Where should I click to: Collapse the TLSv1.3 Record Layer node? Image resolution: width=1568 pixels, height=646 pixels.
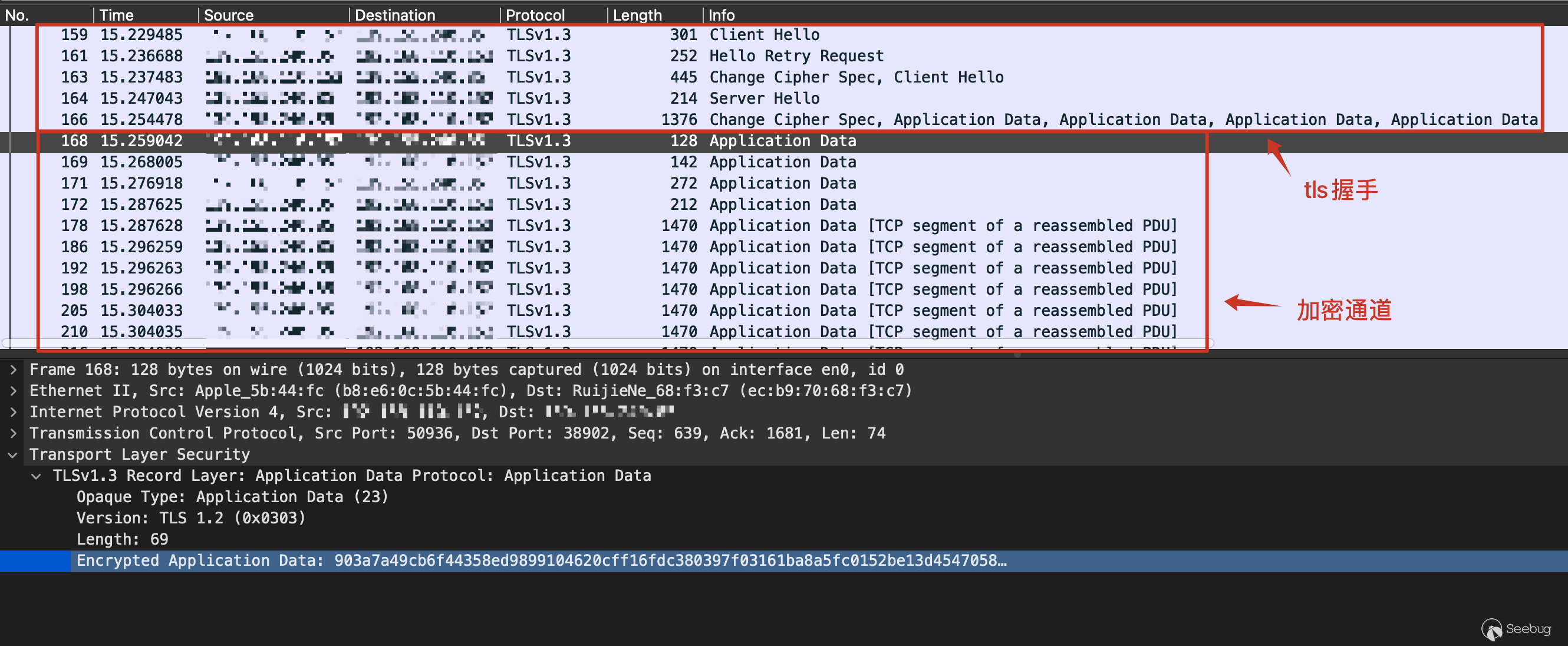point(37,476)
